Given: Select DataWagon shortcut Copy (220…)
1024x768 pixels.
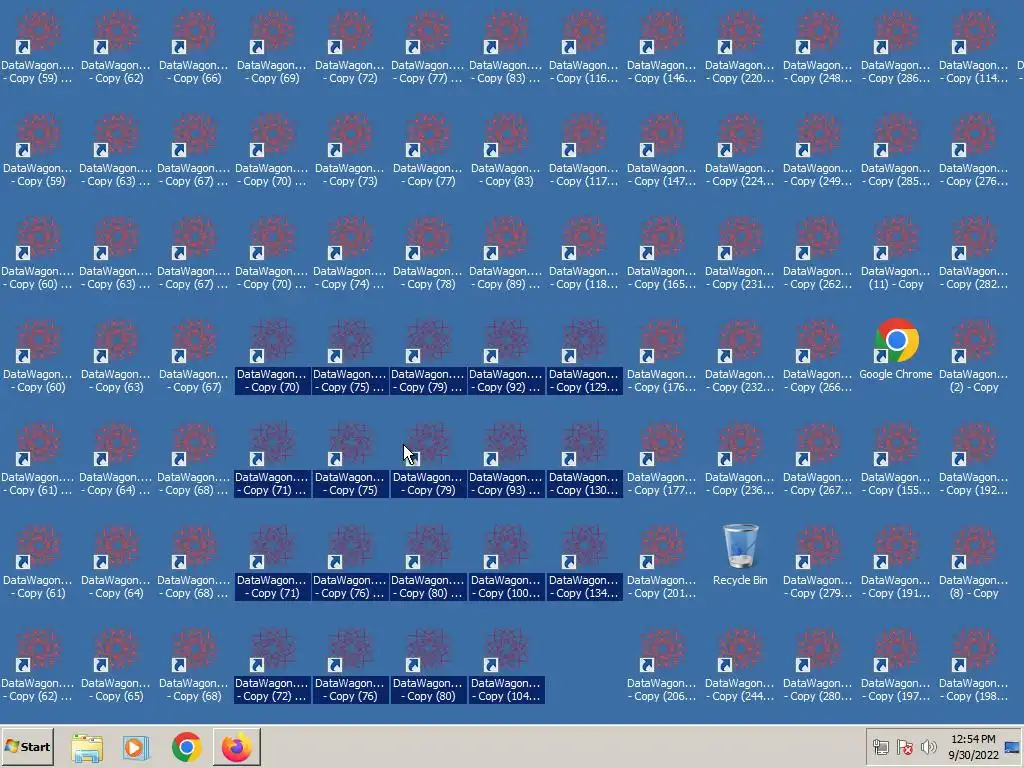Looking at the screenshot, I should (740, 47).
